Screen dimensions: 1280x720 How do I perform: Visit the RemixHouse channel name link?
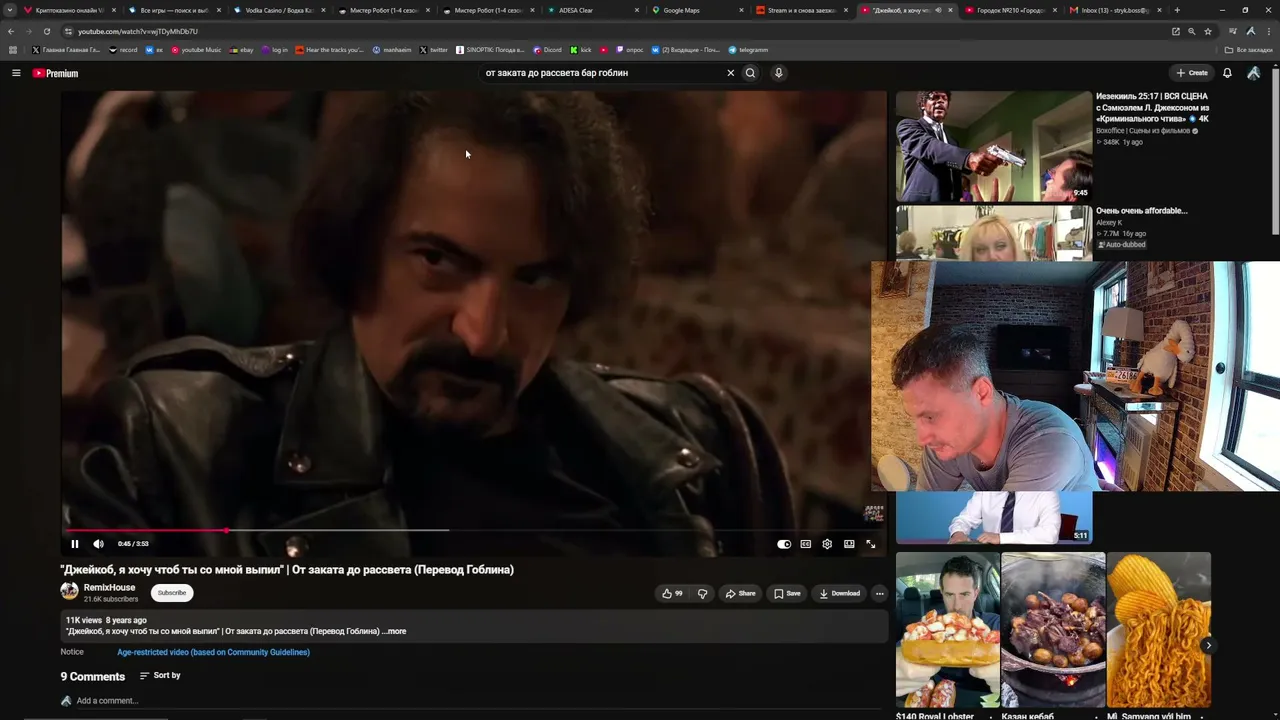pos(109,588)
